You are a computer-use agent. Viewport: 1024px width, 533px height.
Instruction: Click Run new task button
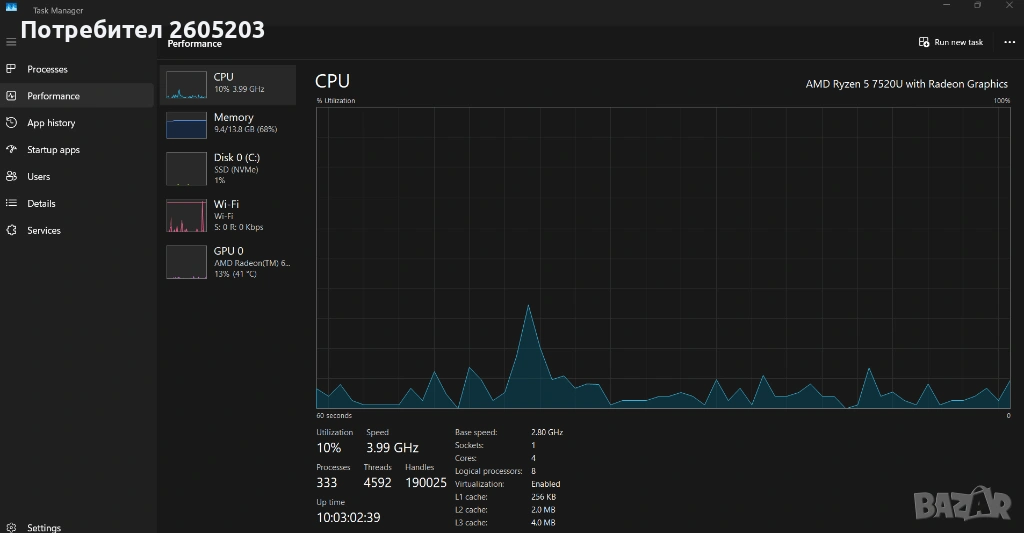(x=951, y=42)
